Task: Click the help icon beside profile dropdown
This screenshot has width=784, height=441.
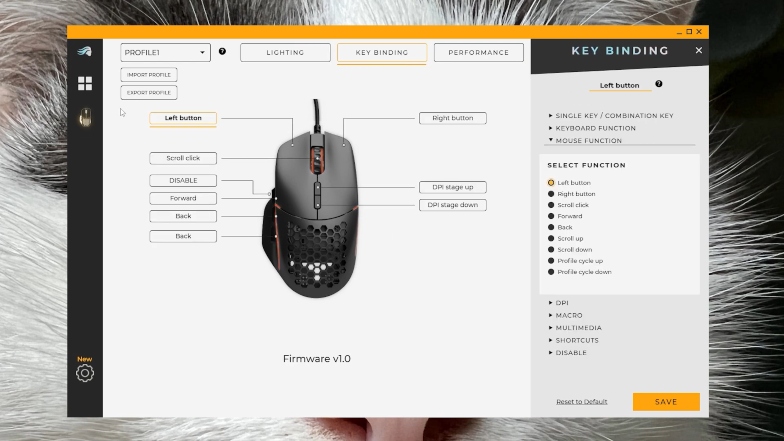Action: point(222,52)
